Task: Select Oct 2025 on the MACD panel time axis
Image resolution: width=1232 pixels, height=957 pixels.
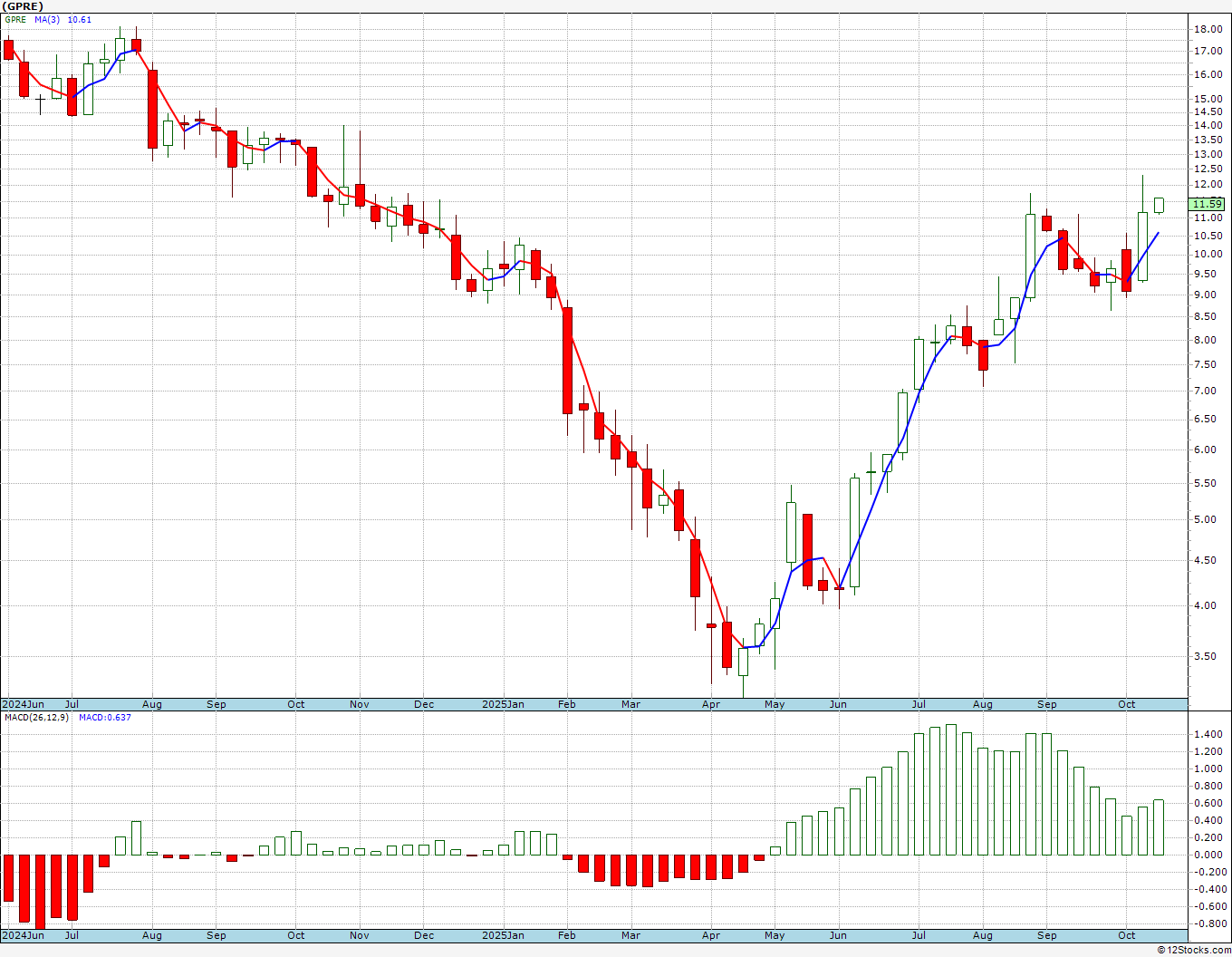Action: click(1127, 935)
